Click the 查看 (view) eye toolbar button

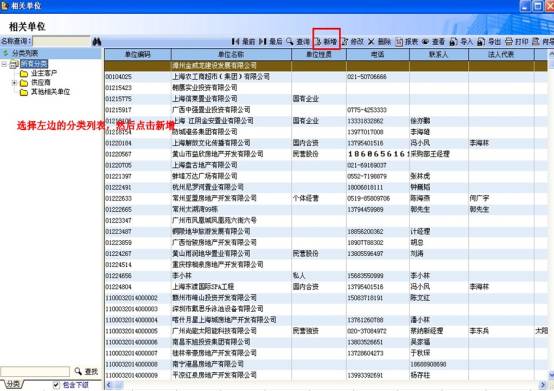(x=433, y=42)
